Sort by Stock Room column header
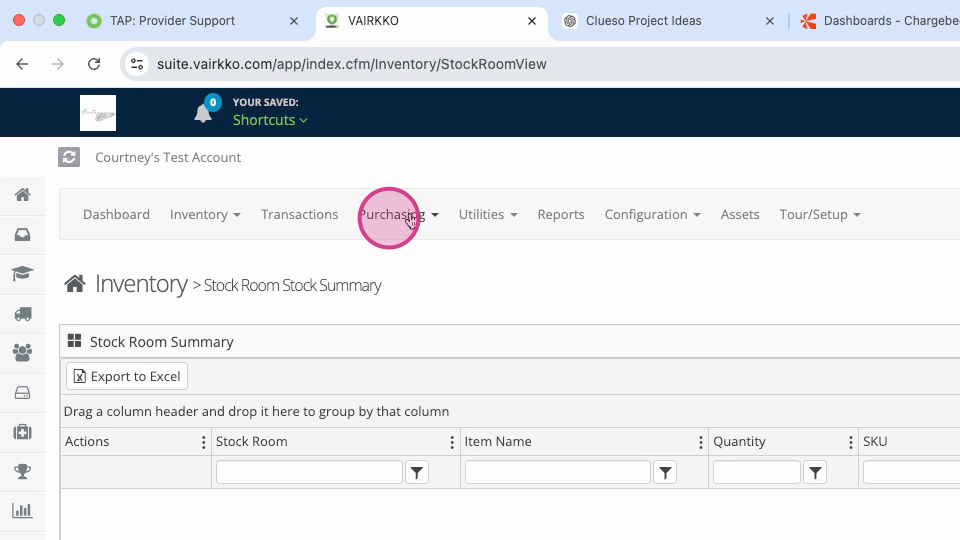 [x=252, y=441]
